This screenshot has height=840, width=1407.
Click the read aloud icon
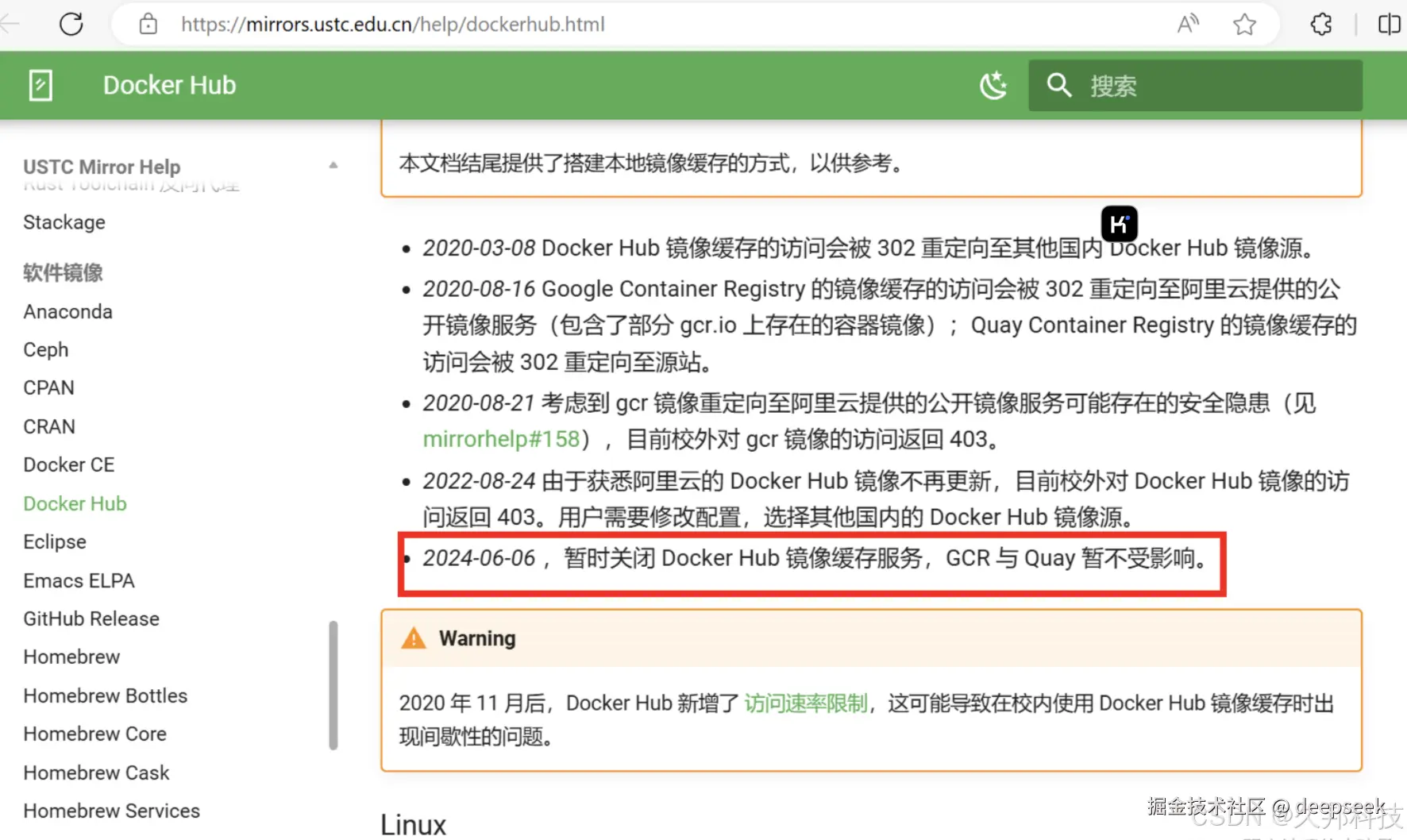click(x=1188, y=25)
